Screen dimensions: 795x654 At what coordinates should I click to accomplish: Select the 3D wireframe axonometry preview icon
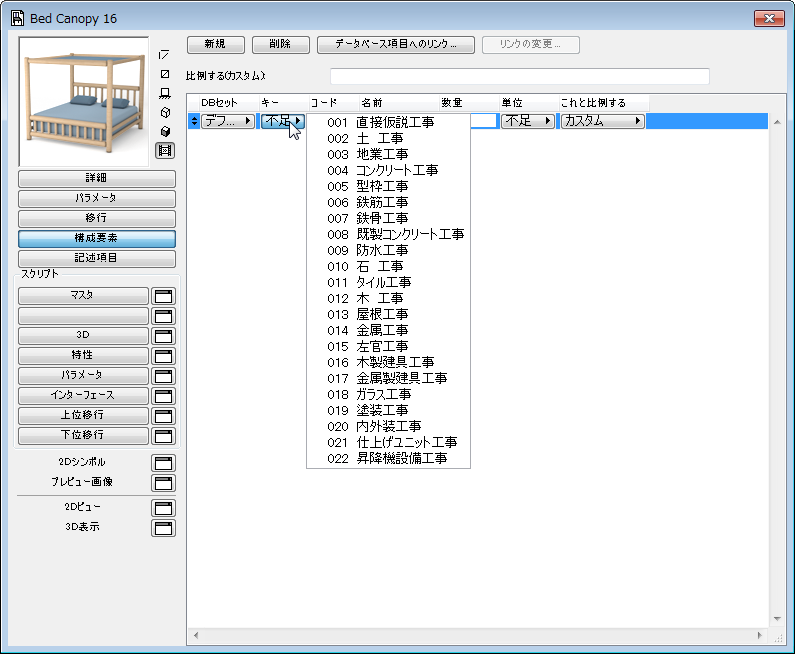tap(165, 113)
